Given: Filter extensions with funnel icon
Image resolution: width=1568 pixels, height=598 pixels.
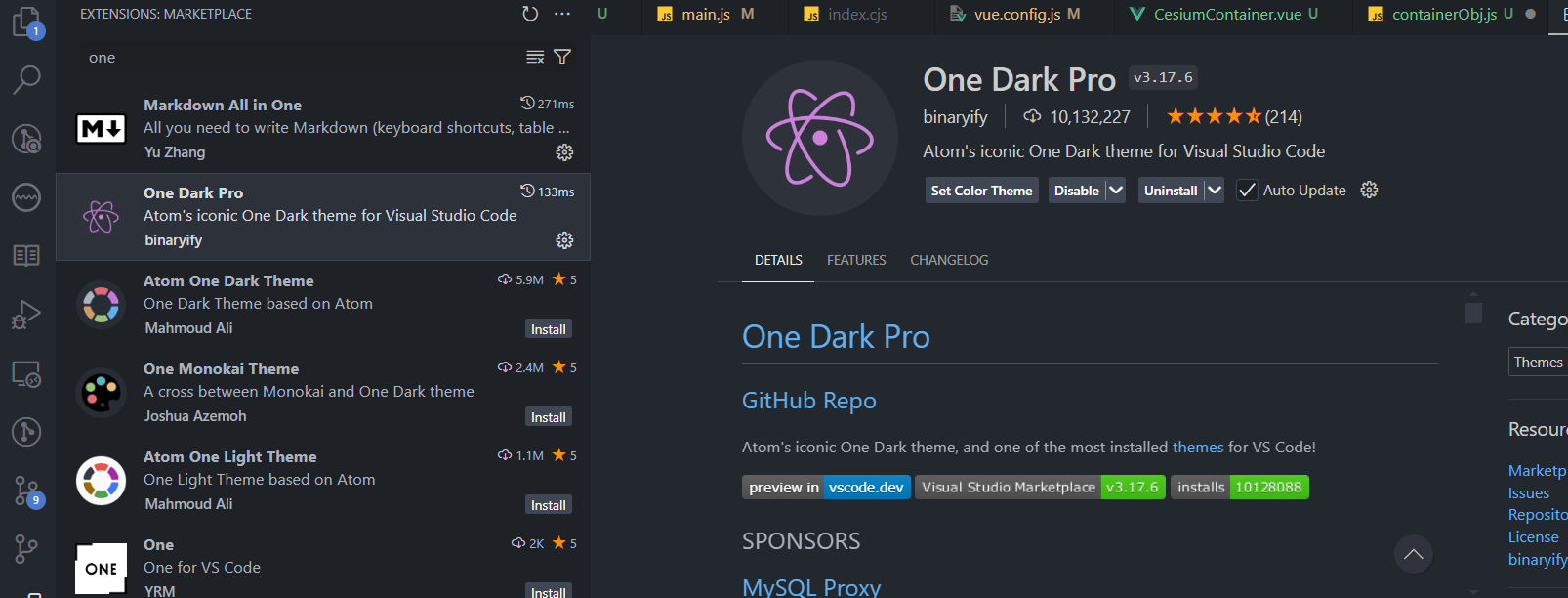Looking at the screenshot, I should coord(562,57).
